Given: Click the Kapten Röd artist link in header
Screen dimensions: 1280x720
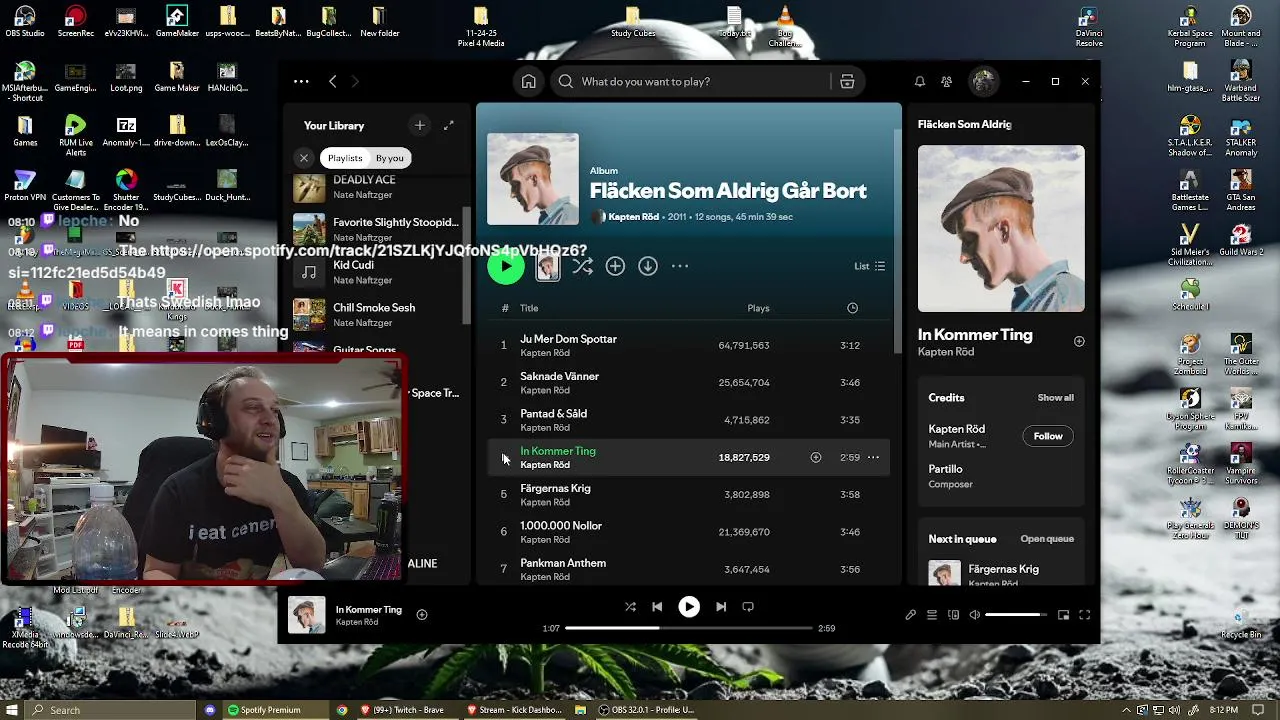Looking at the screenshot, I should coord(636,217).
